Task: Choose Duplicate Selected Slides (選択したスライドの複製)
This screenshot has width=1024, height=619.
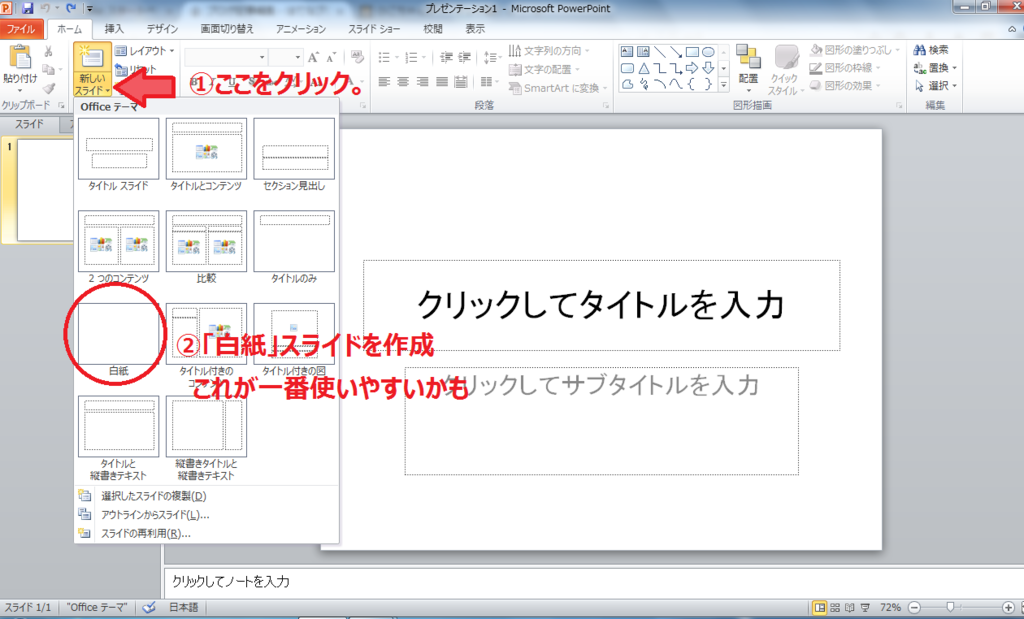Action: 206,496
